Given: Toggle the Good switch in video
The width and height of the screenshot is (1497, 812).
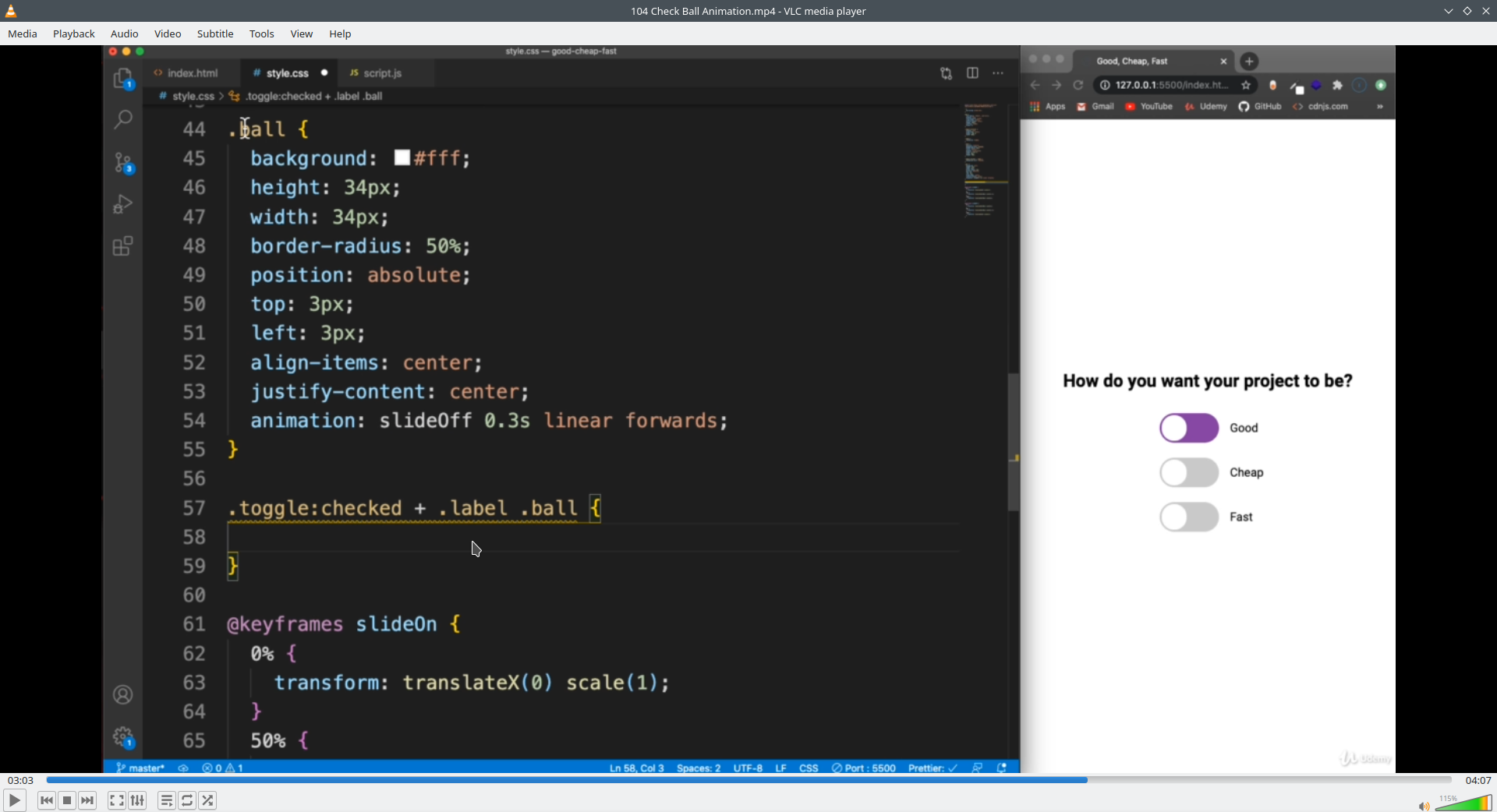Looking at the screenshot, I should coord(1189,428).
